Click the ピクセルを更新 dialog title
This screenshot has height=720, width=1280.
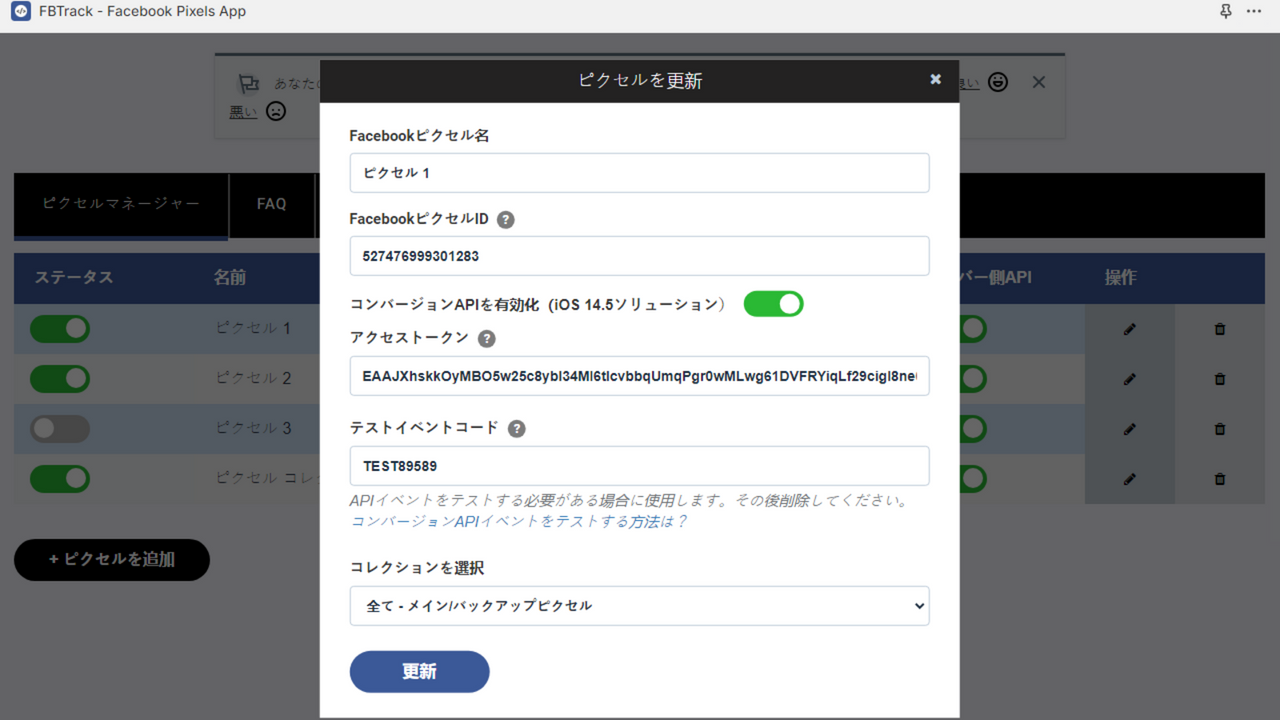pos(640,81)
